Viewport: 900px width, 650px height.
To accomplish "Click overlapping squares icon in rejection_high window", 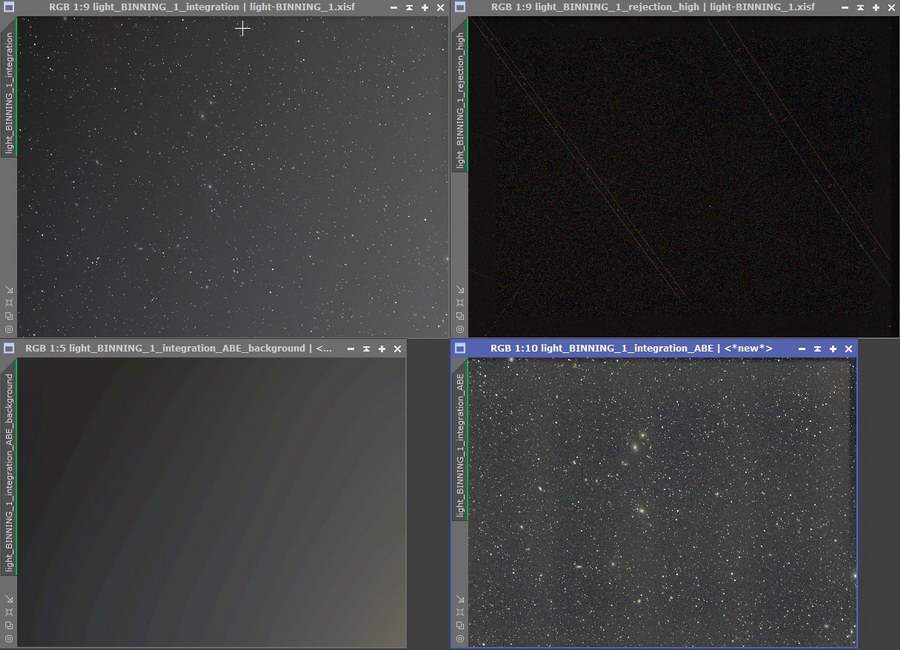I will coord(460,315).
